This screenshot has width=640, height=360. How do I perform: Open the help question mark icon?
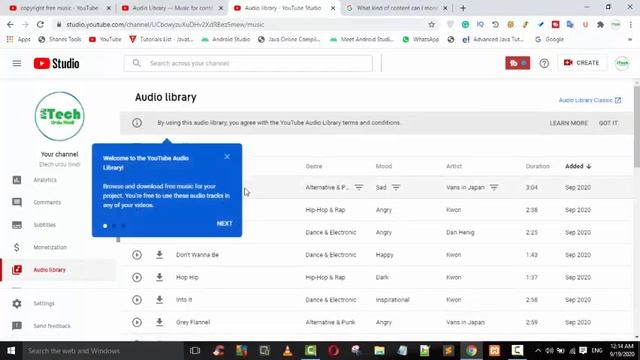544,63
